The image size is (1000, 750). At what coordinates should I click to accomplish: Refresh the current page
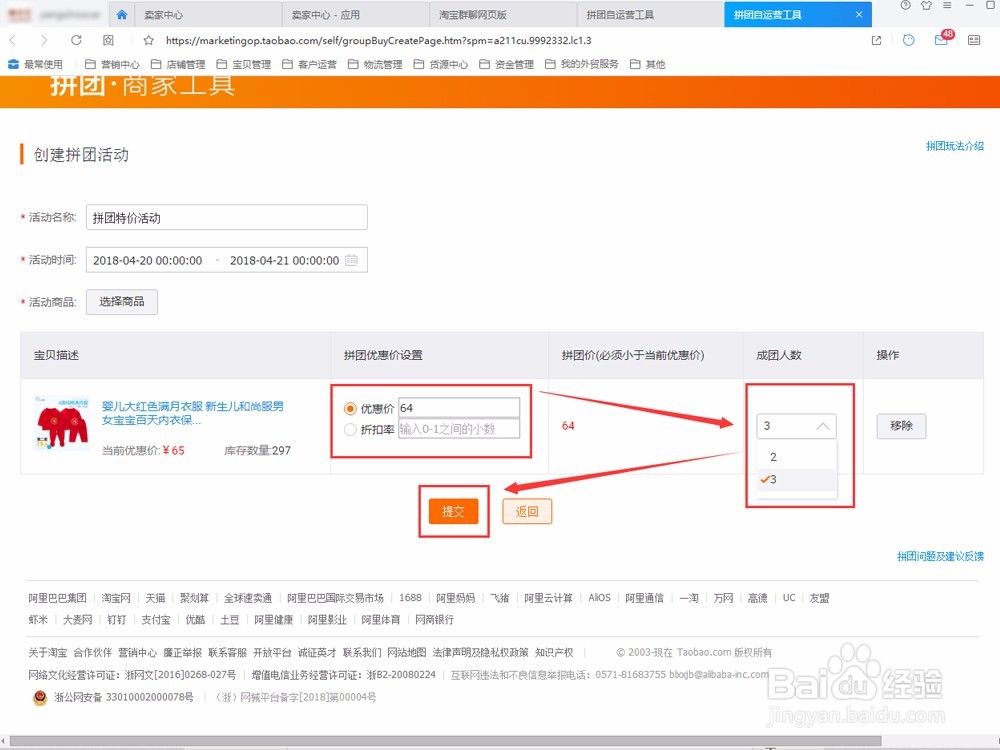pos(76,40)
